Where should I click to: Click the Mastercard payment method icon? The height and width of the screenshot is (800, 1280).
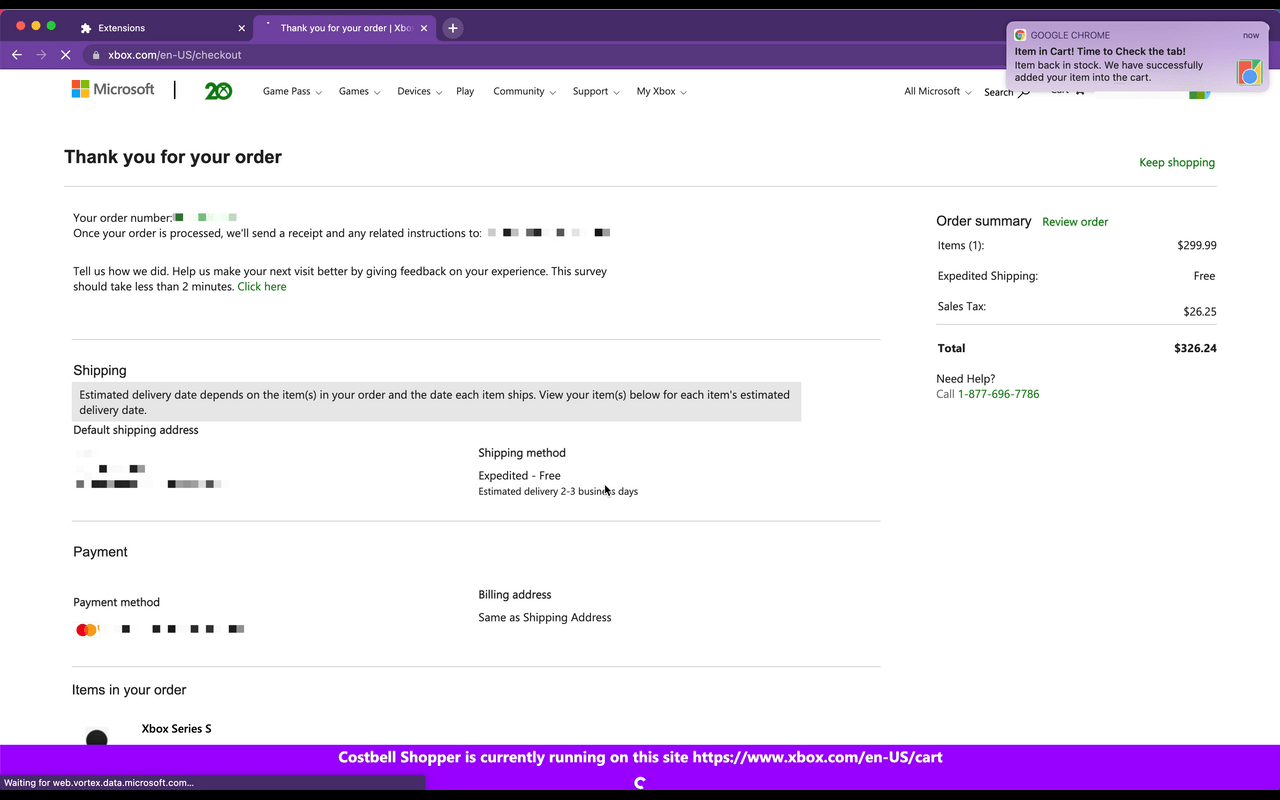point(87,630)
